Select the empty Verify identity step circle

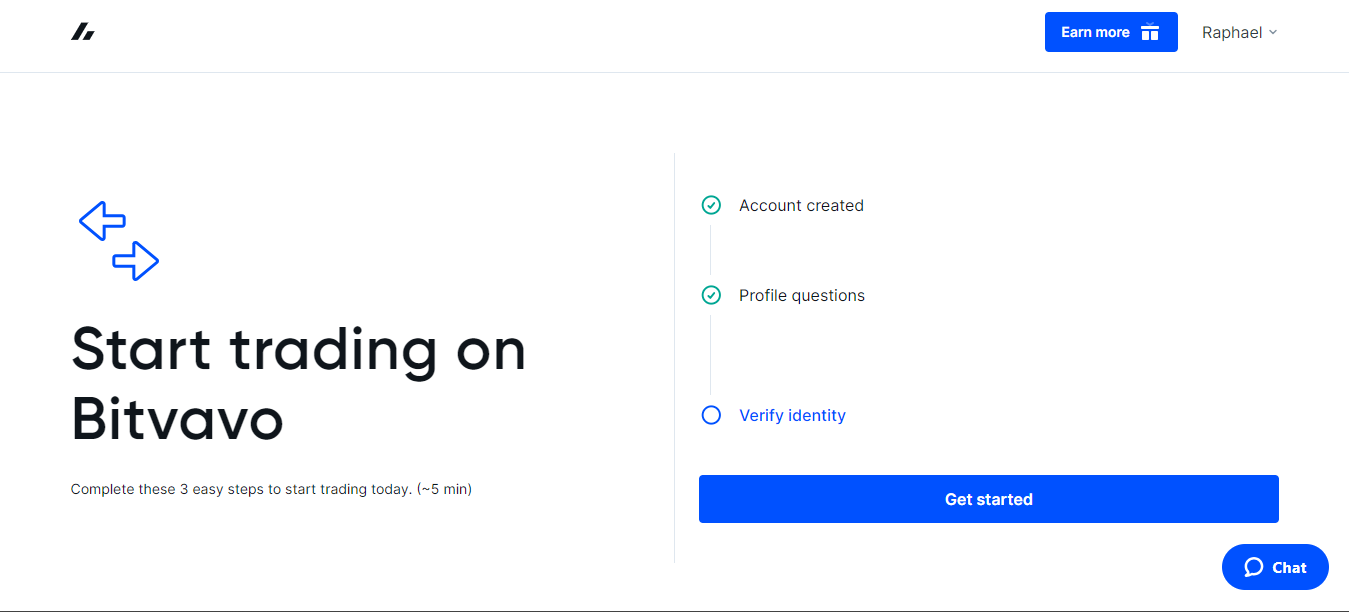tap(711, 415)
